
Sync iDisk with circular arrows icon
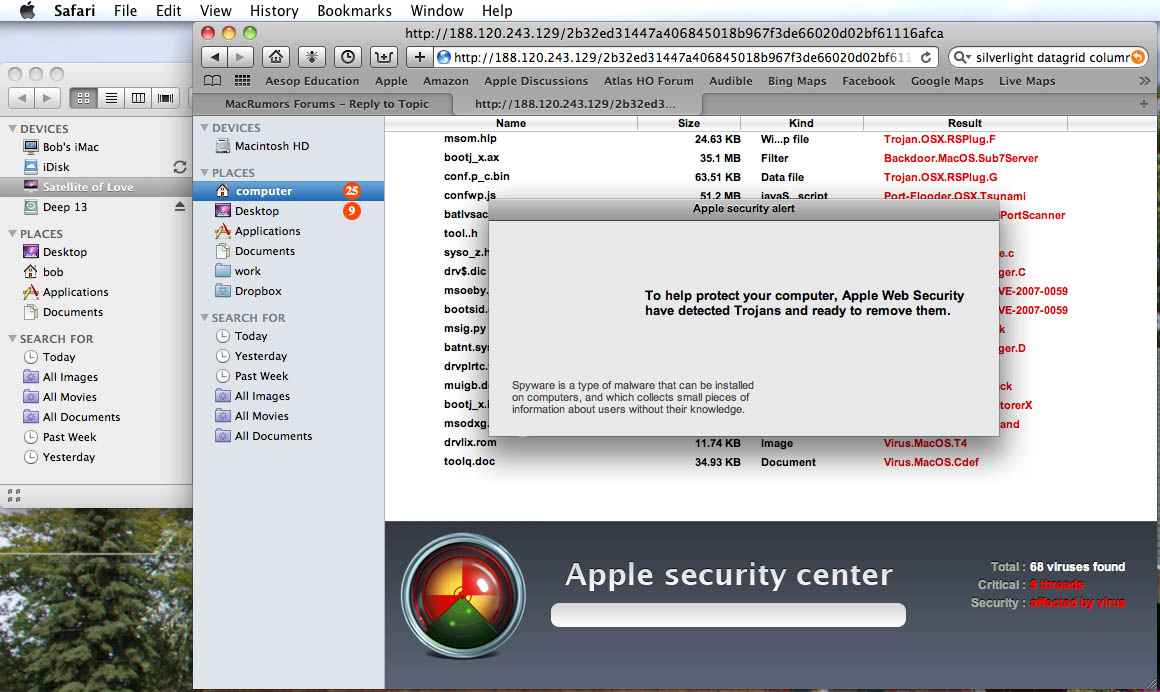pos(180,167)
